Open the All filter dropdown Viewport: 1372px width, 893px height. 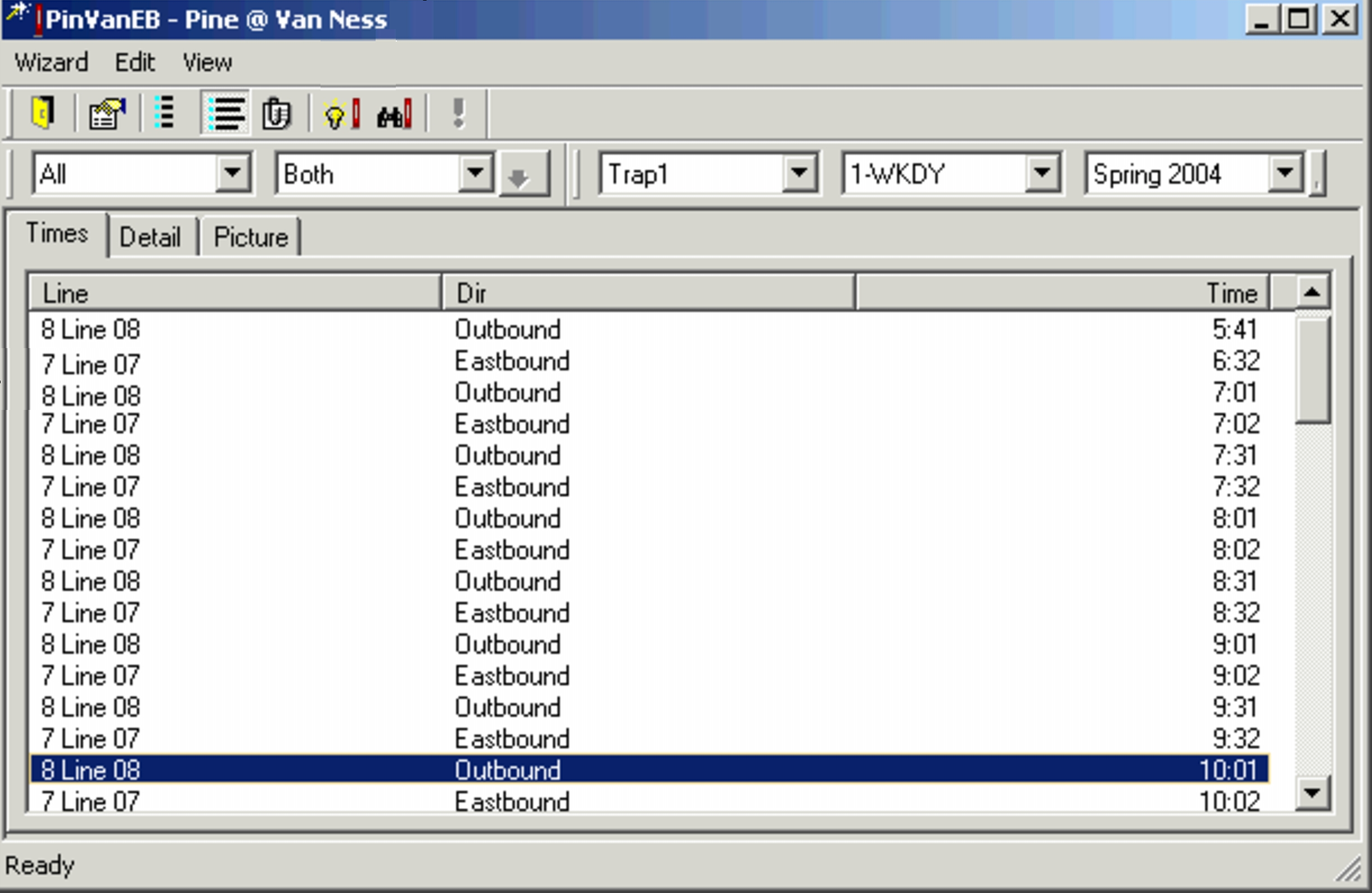click(233, 173)
